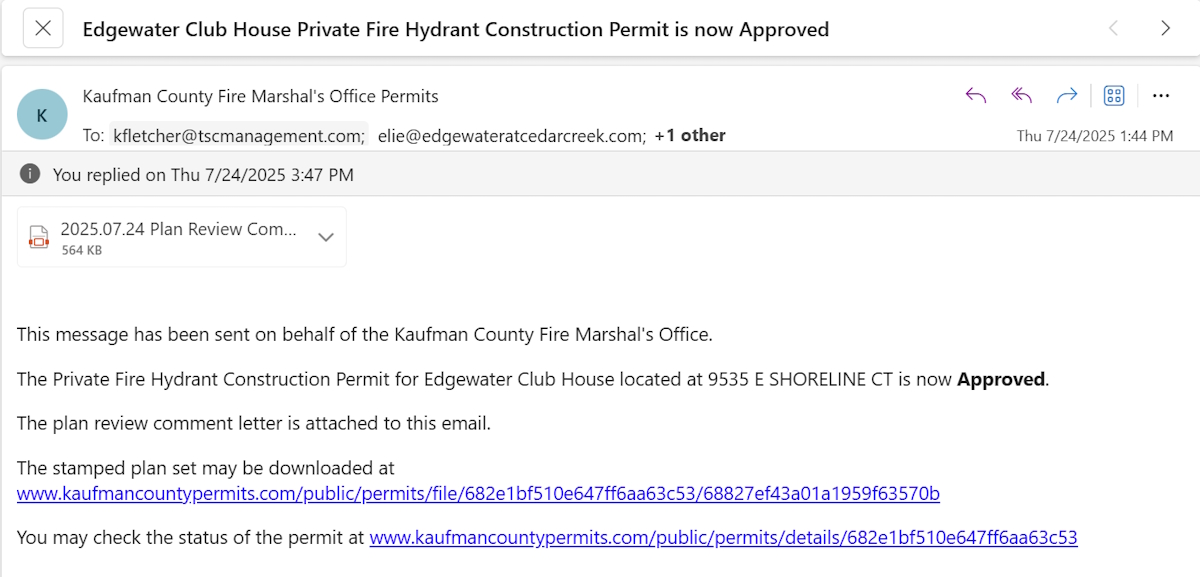1200x577 pixels.
Task: Select recipient kfletcher@tscmanagement.com
Action: [237, 135]
